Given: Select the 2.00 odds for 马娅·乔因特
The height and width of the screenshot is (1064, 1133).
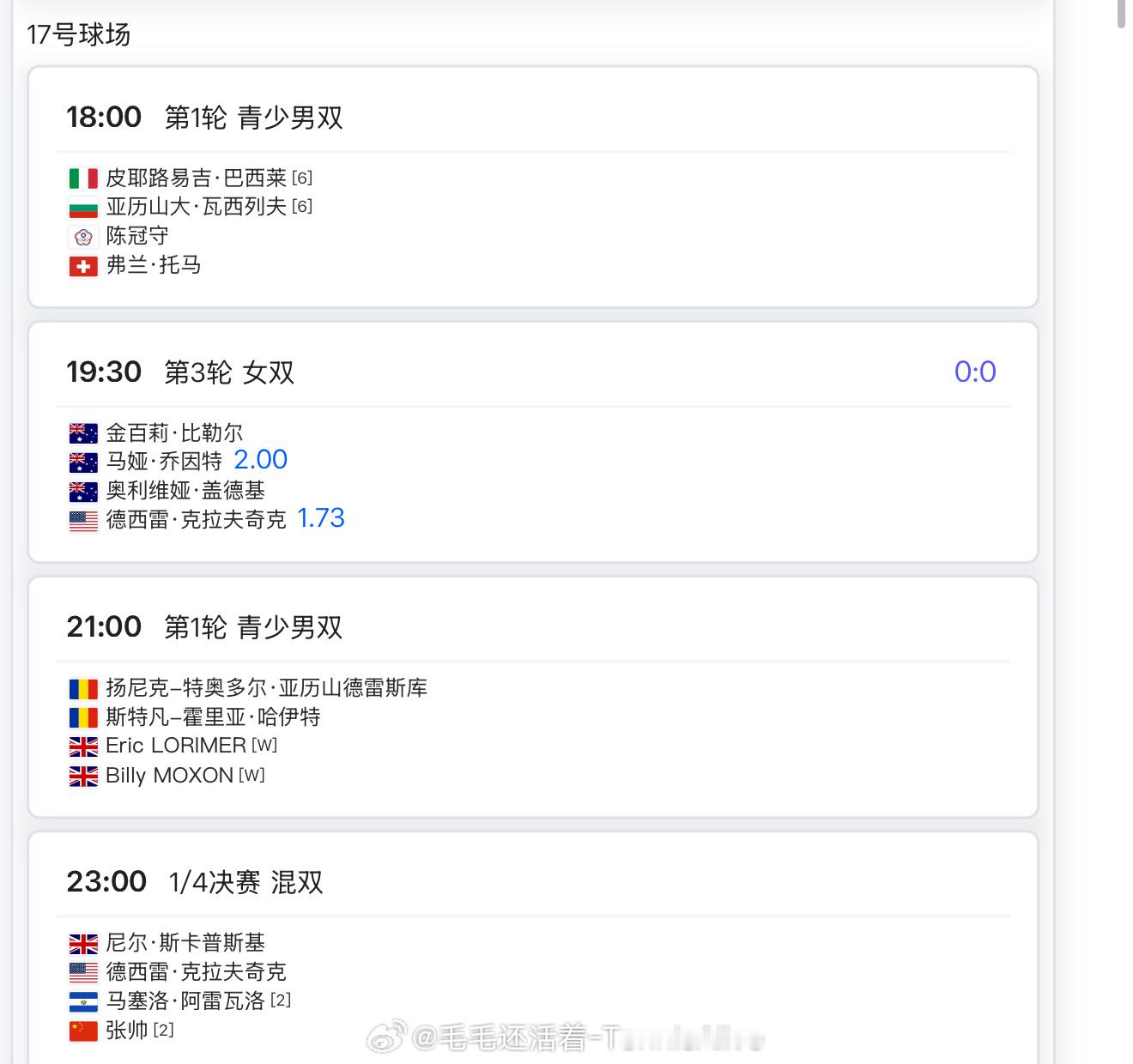Looking at the screenshot, I should 260,460.
